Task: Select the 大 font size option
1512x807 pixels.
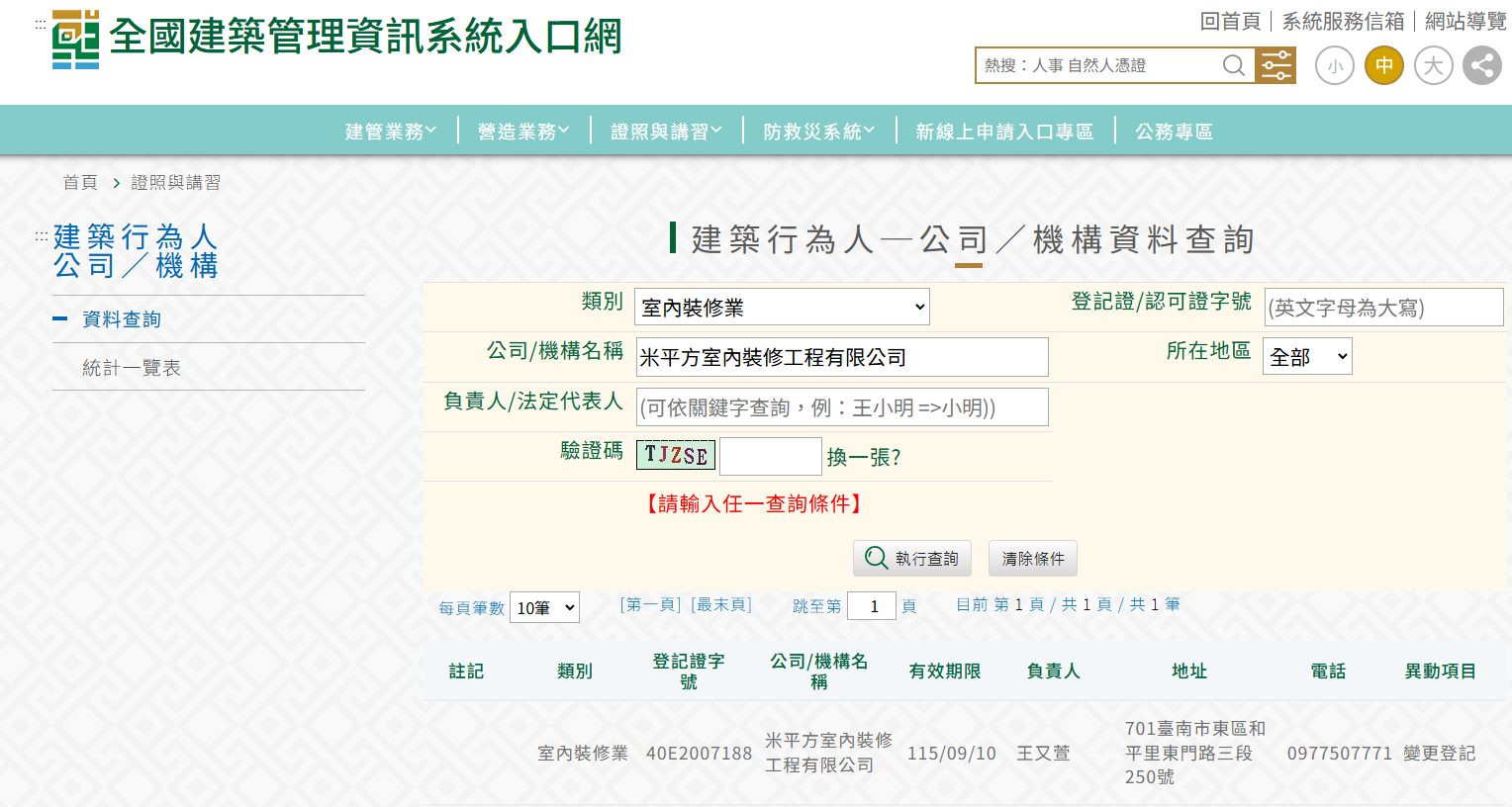Action: [1433, 65]
